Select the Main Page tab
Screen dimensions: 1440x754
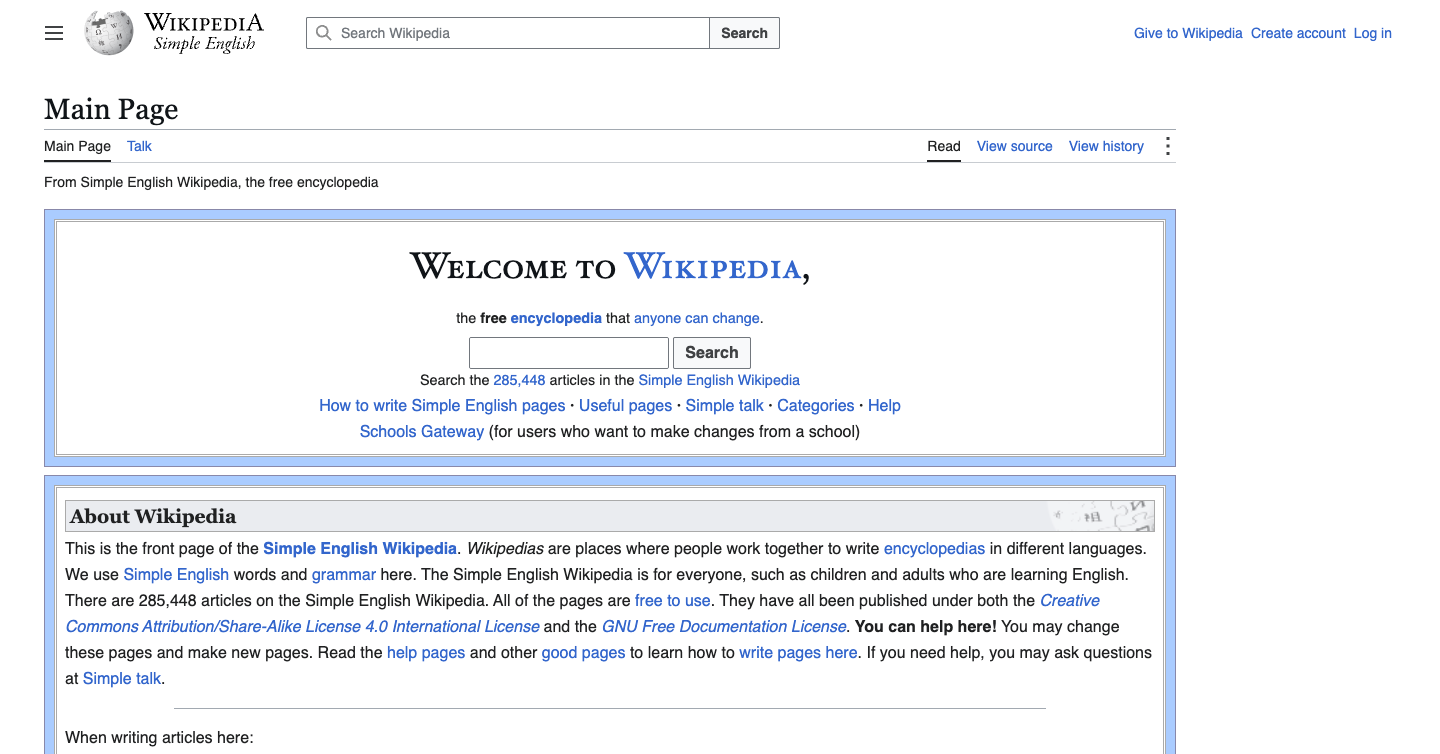[77, 146]
